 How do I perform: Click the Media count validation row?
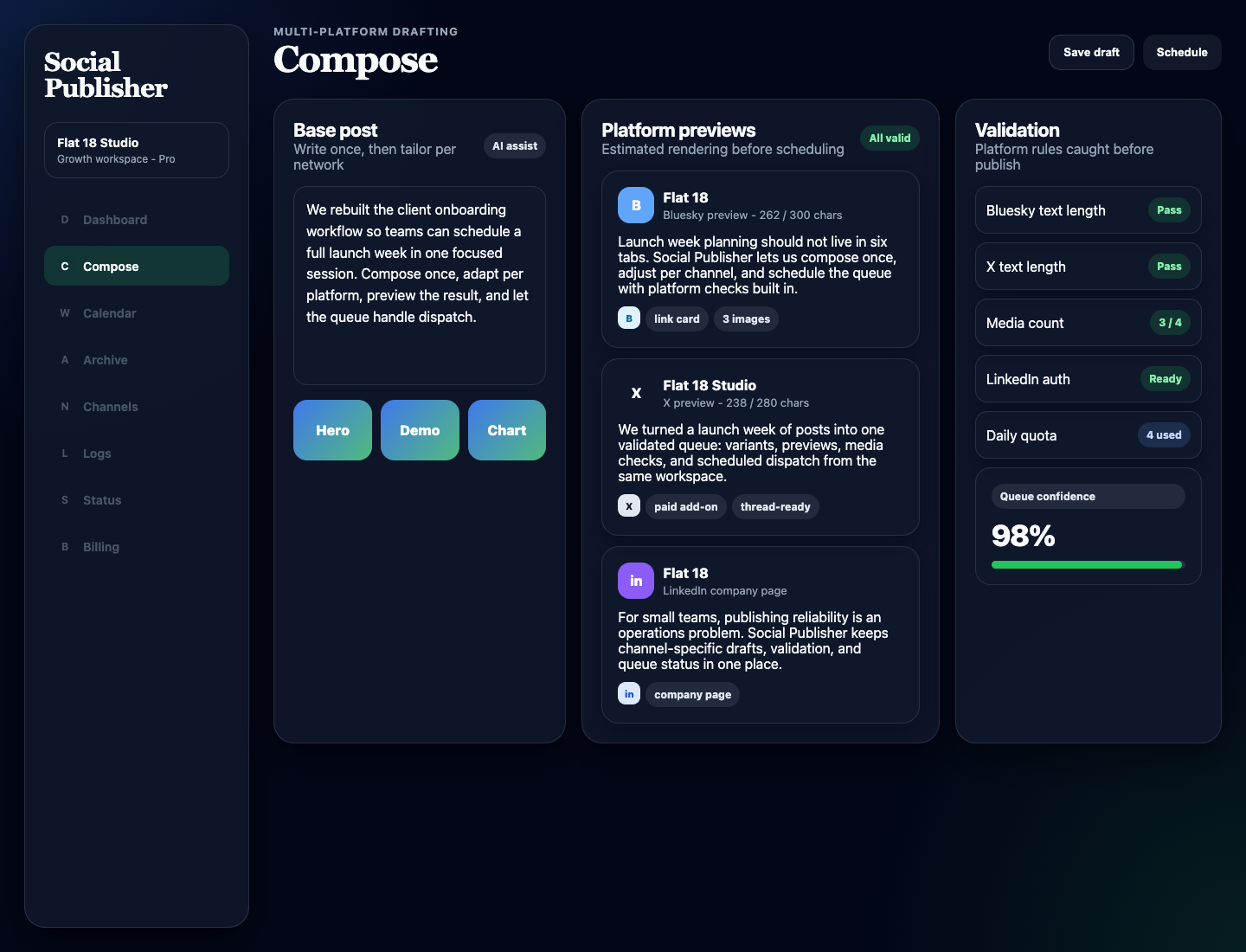(x=1089, y=323)
